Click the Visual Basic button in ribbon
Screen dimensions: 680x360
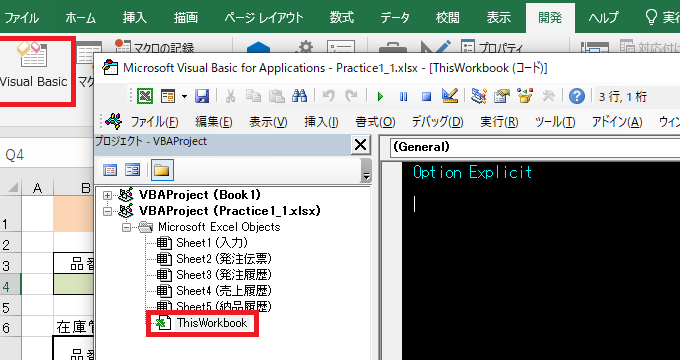34,65
